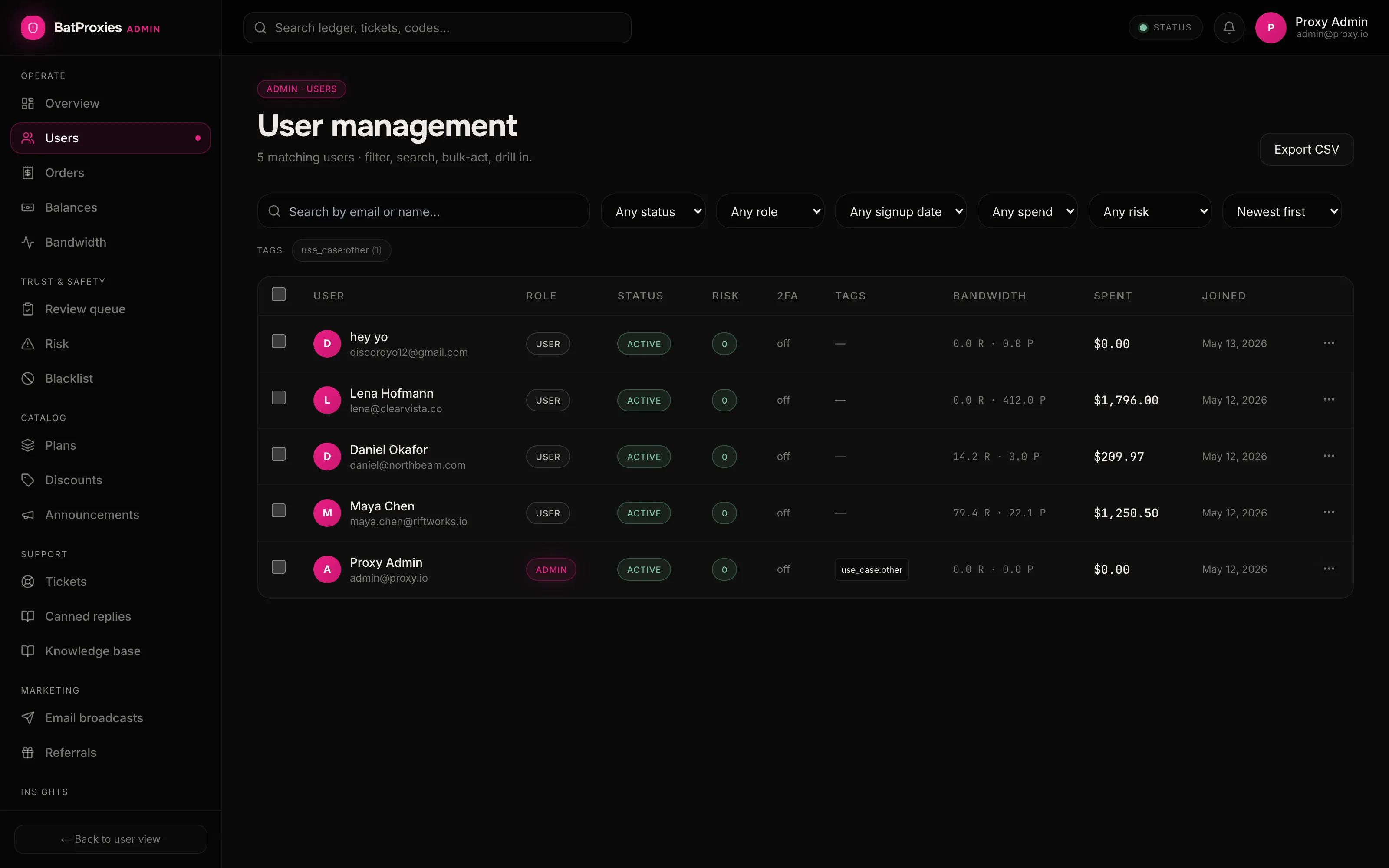Open the Any signup date dropdown
The height and width of the screenshot is (868, 1389).
coord(901,211)
